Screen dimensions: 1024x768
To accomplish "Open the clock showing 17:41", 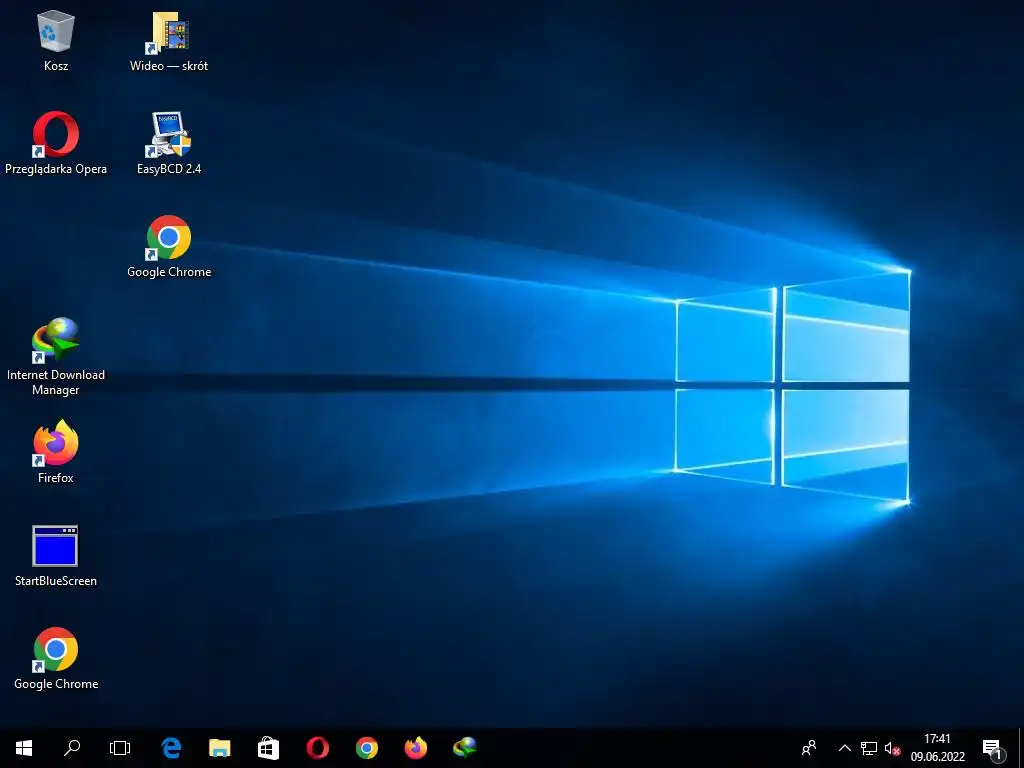I will point(937,748).
